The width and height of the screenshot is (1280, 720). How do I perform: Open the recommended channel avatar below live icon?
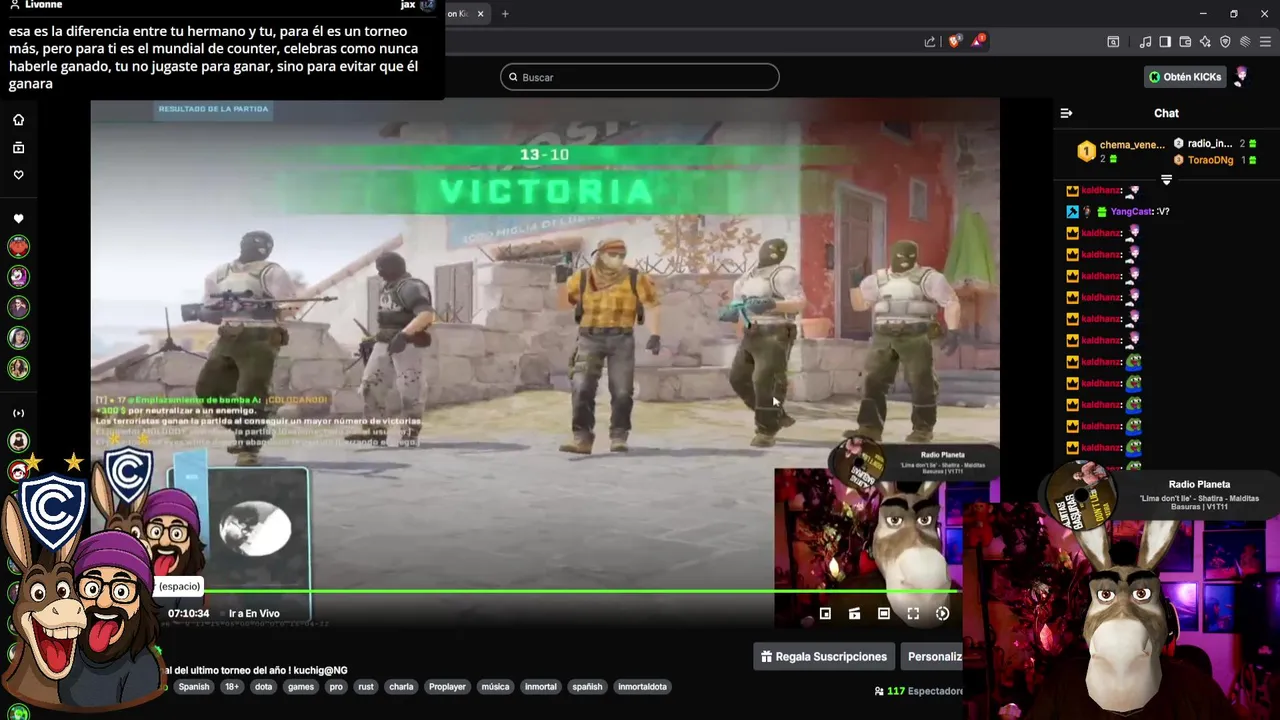18,440
